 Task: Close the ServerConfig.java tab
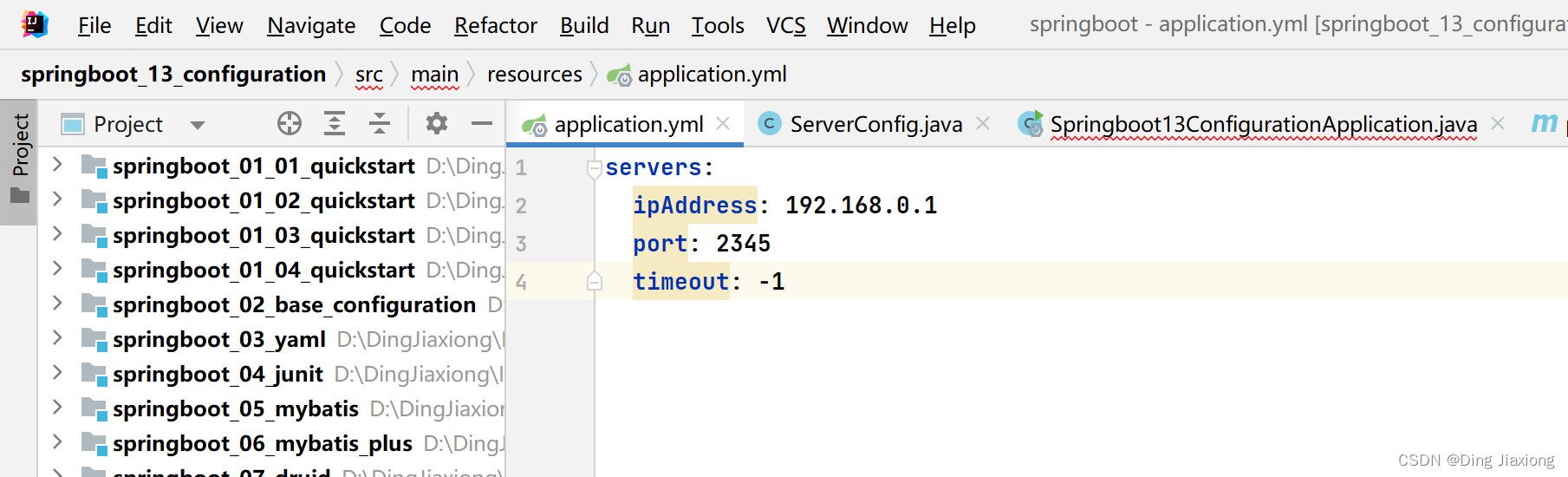983,124
